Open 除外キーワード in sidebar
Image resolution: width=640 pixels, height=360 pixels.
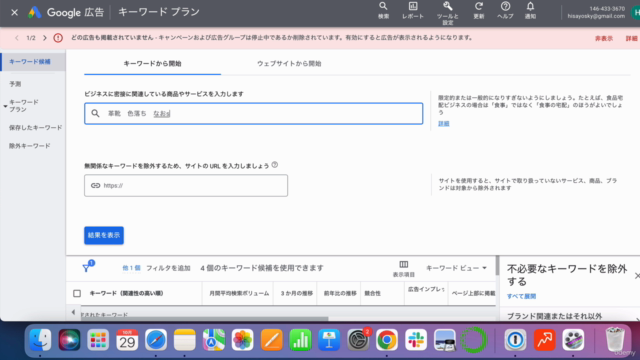[30, 146]
